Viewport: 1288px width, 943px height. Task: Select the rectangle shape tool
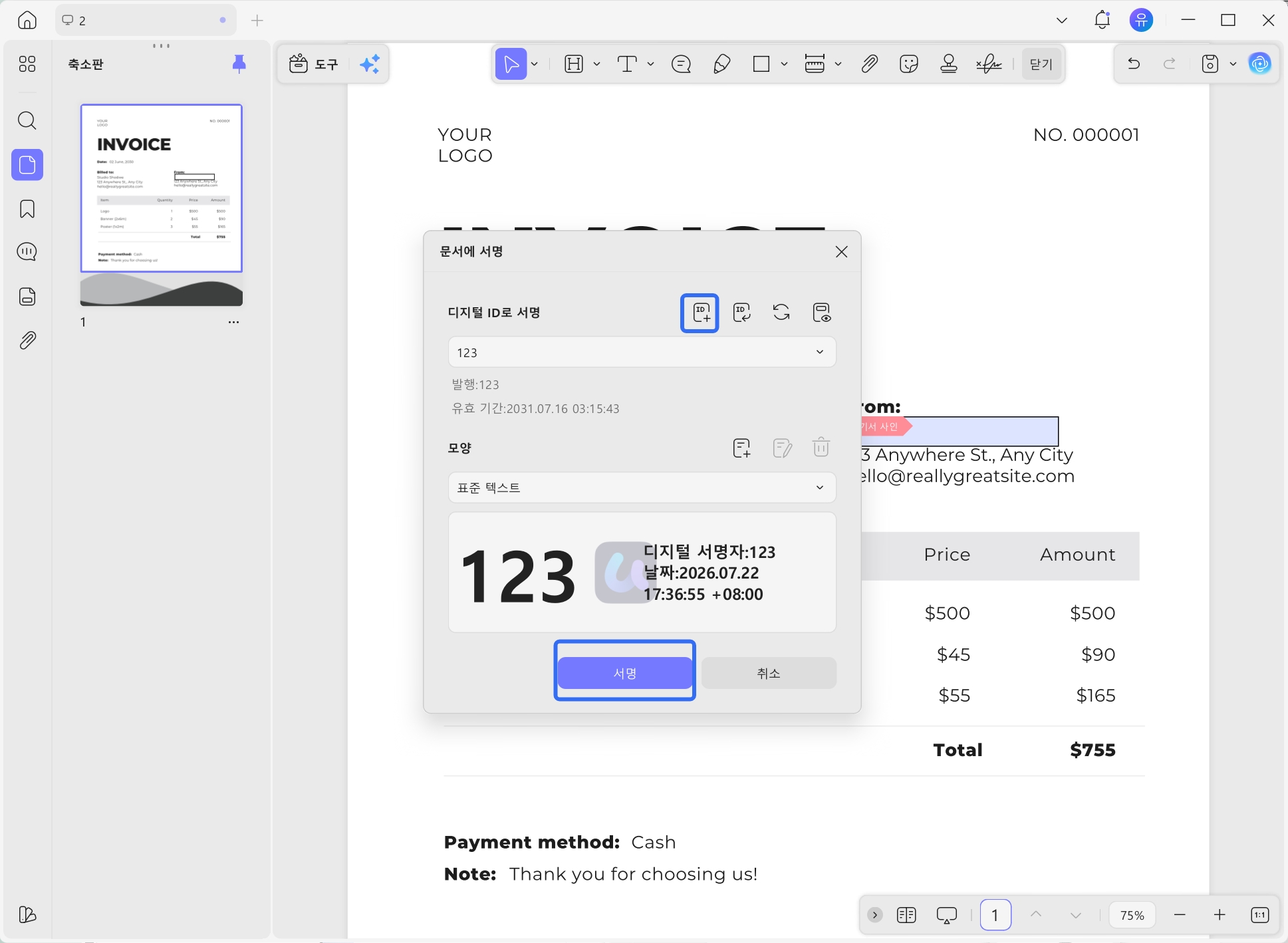click(x=761, y=64)
